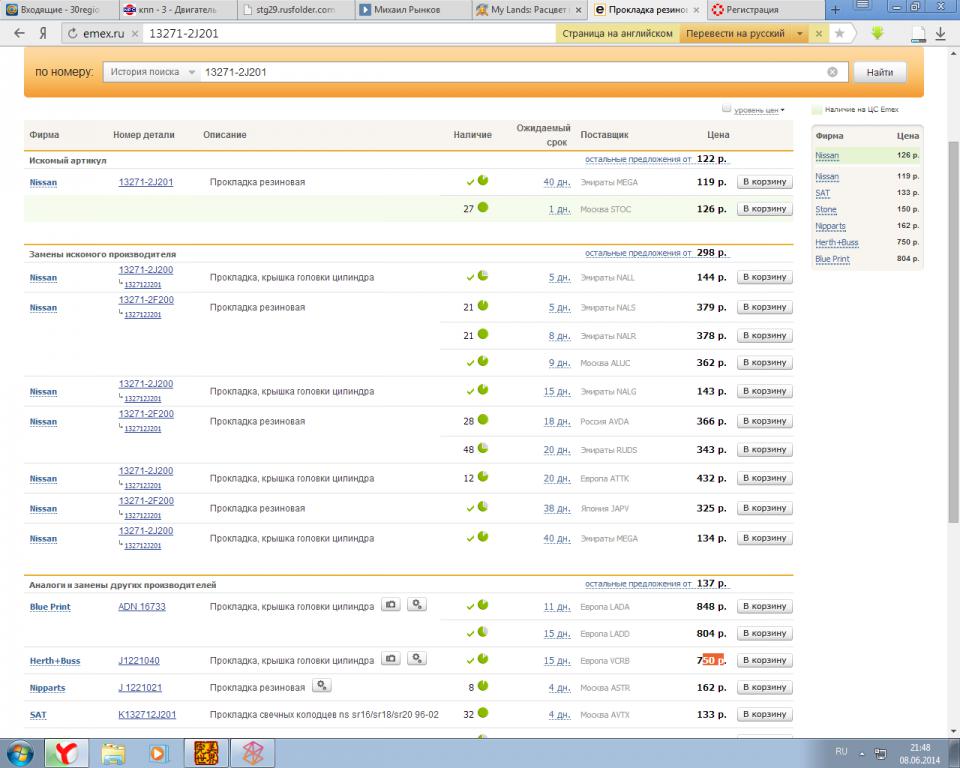Open Yandex home via the Я icon

43,33
